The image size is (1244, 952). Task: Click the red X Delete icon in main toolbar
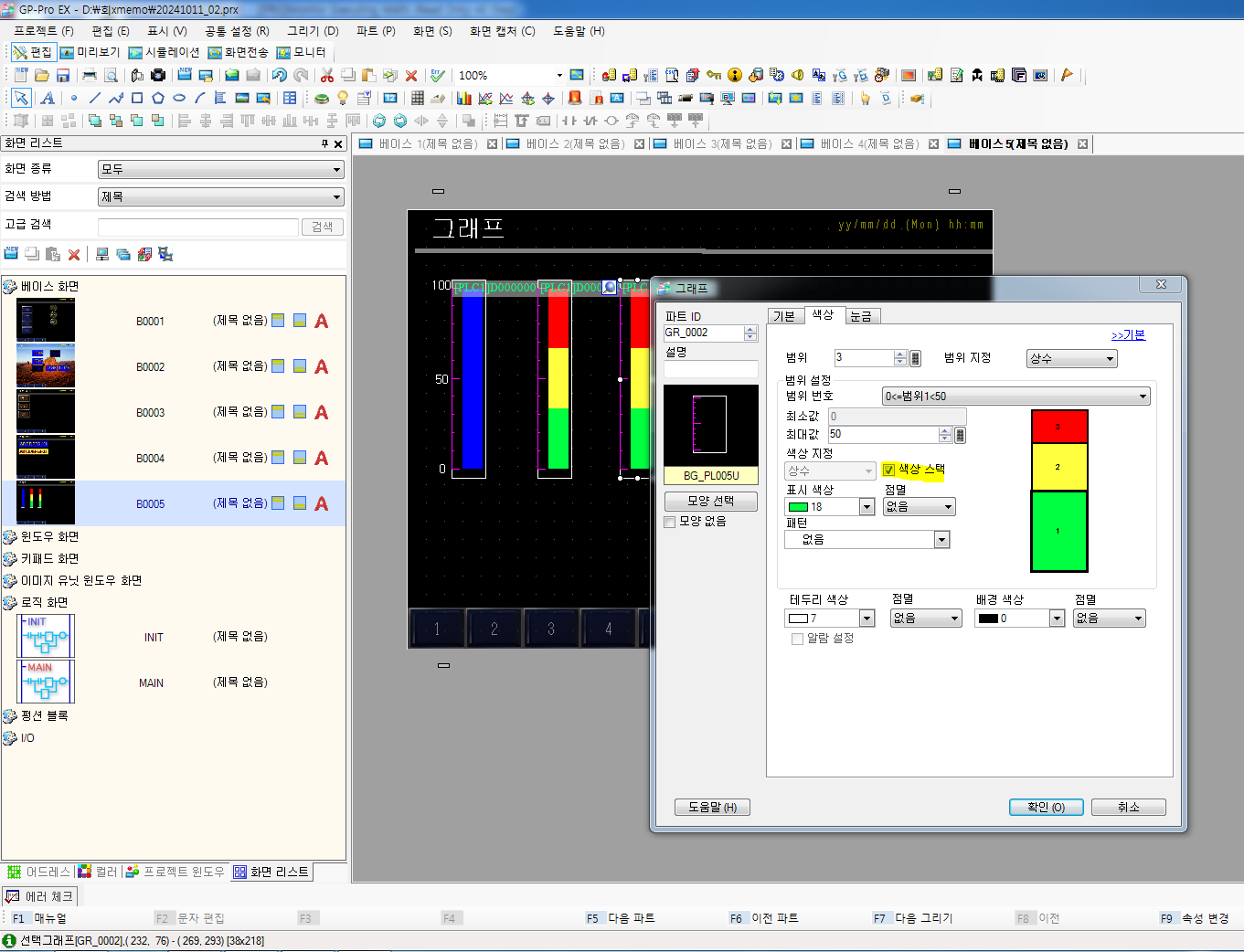point(411,75)
